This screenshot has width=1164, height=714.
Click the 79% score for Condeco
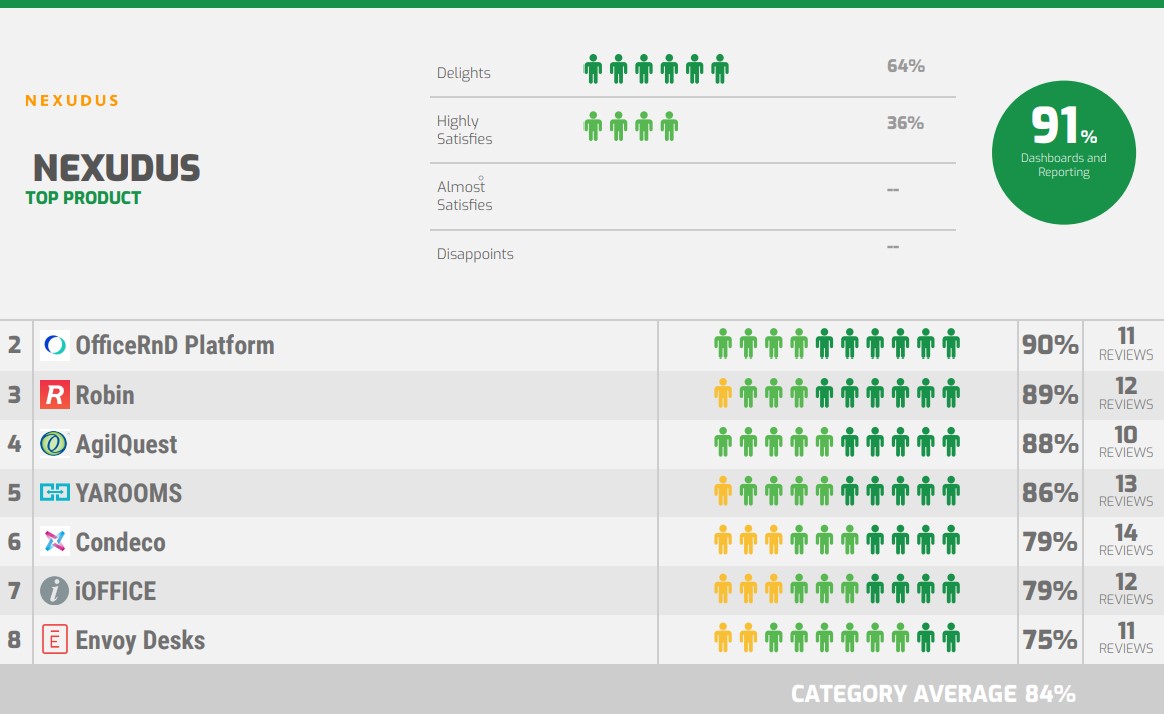coord(1050,541)
